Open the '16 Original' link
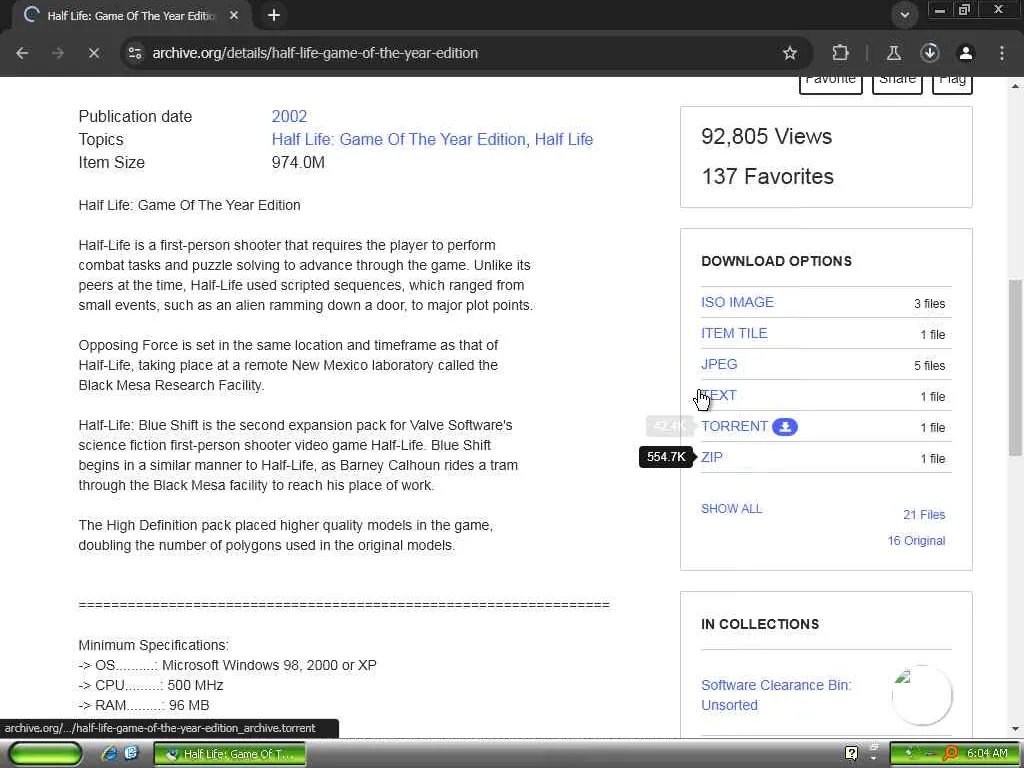Screen dimensions: 1024x768 (916, 541)
